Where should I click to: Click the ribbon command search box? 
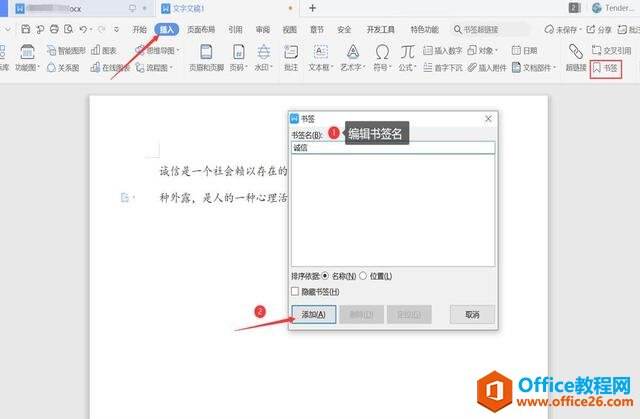point(491,29)
